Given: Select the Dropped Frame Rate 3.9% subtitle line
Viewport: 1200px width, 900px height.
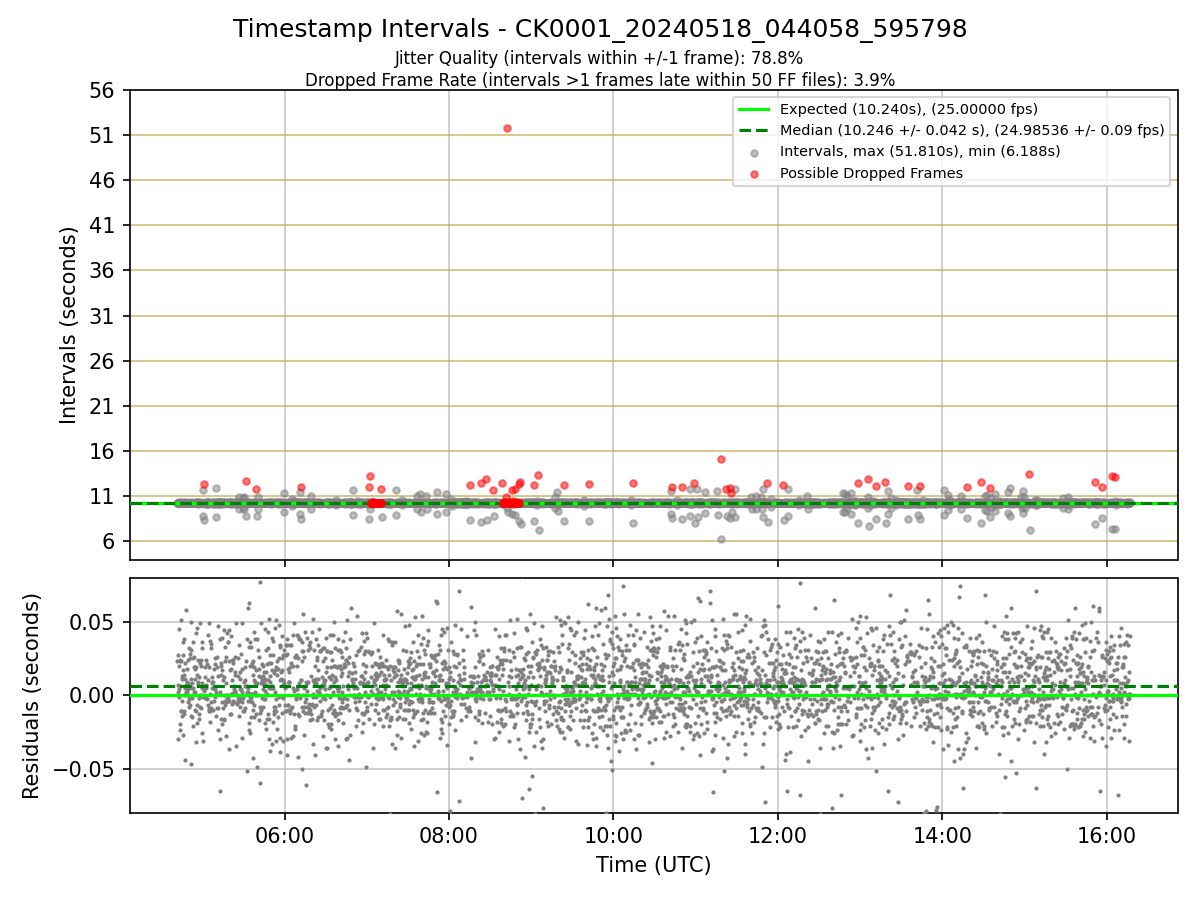Looking at the screenshot, I should 600,80.
